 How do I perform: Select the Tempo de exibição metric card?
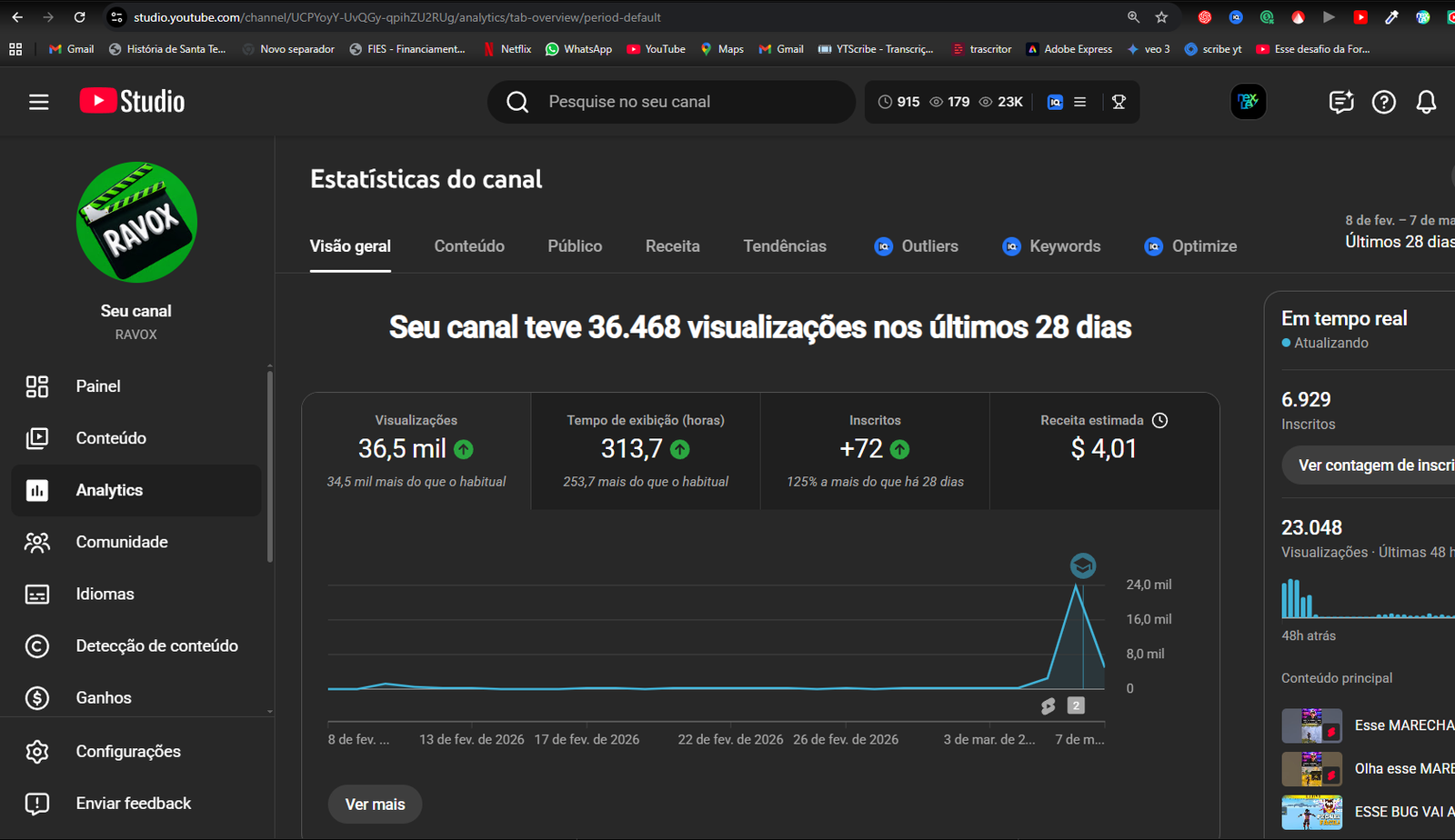click(x=646, y=451)
